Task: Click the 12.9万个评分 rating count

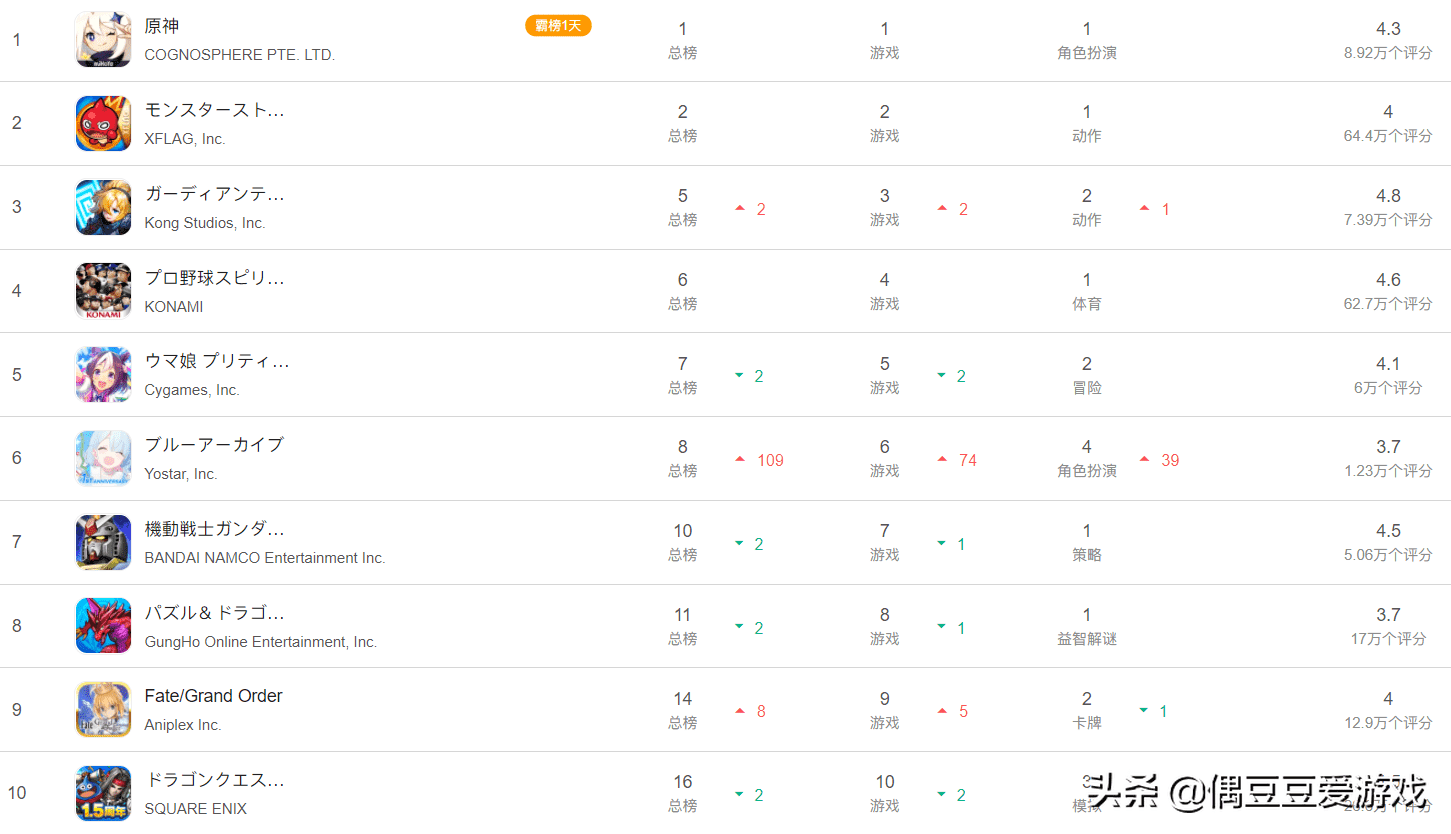Action: coord(1388,722)
